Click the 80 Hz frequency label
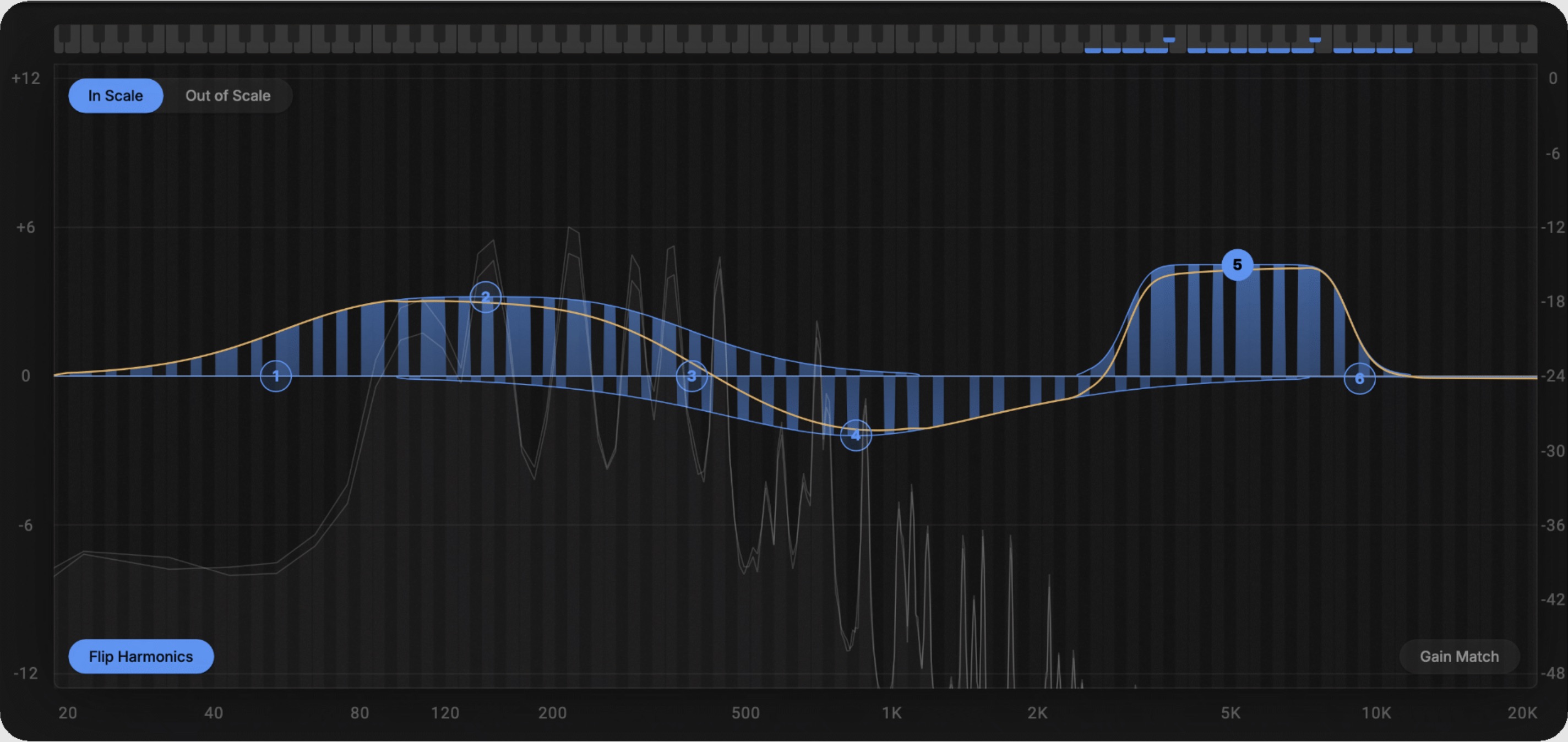Screen dimensions: 1568x742 point(359,713)
